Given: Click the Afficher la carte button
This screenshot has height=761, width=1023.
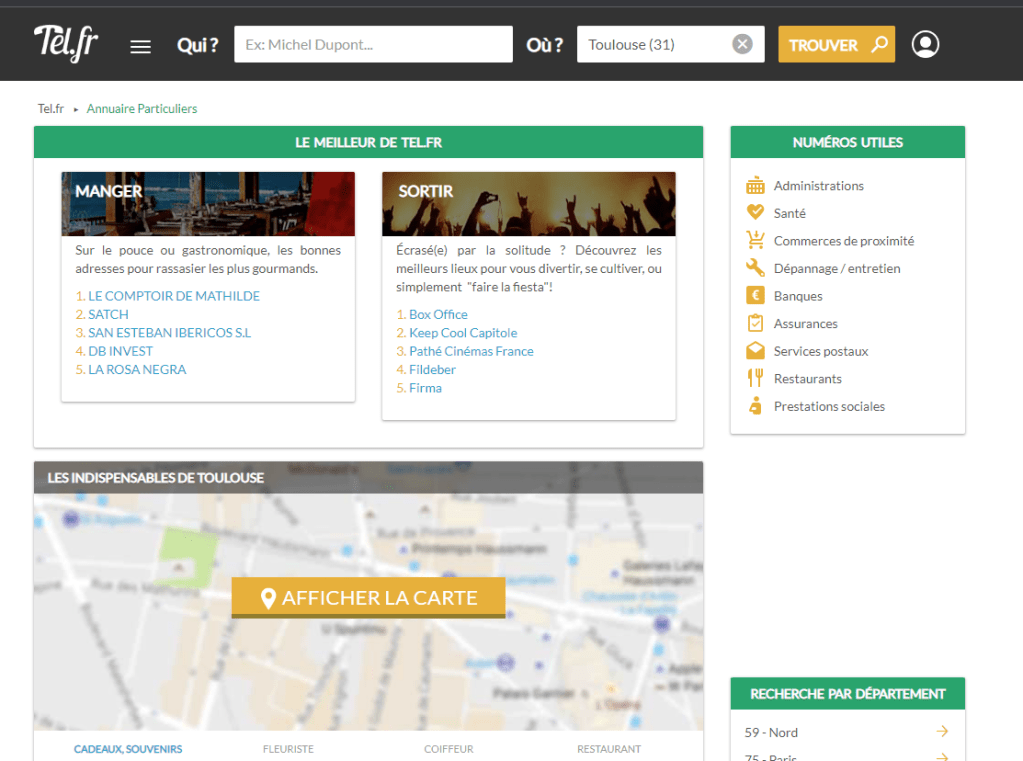Looking at the screenshot, I should point(368,598).
